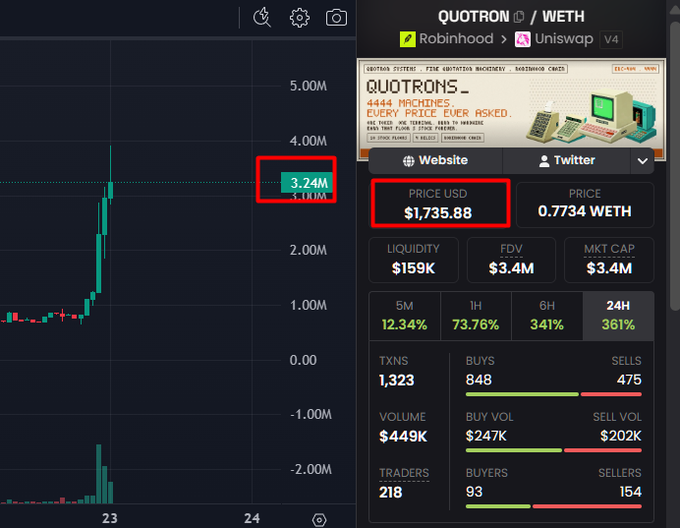The height and width of the screenshot is (528, 680).
Task: Click the LIQUIDITY $159K box
Action: coord(413,260)
